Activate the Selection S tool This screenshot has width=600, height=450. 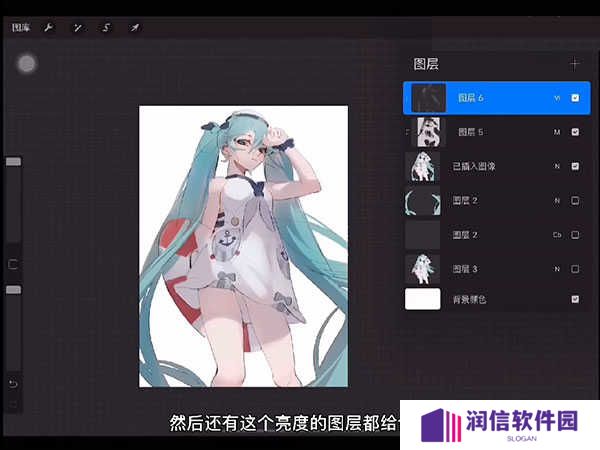[x=106, y=28]
